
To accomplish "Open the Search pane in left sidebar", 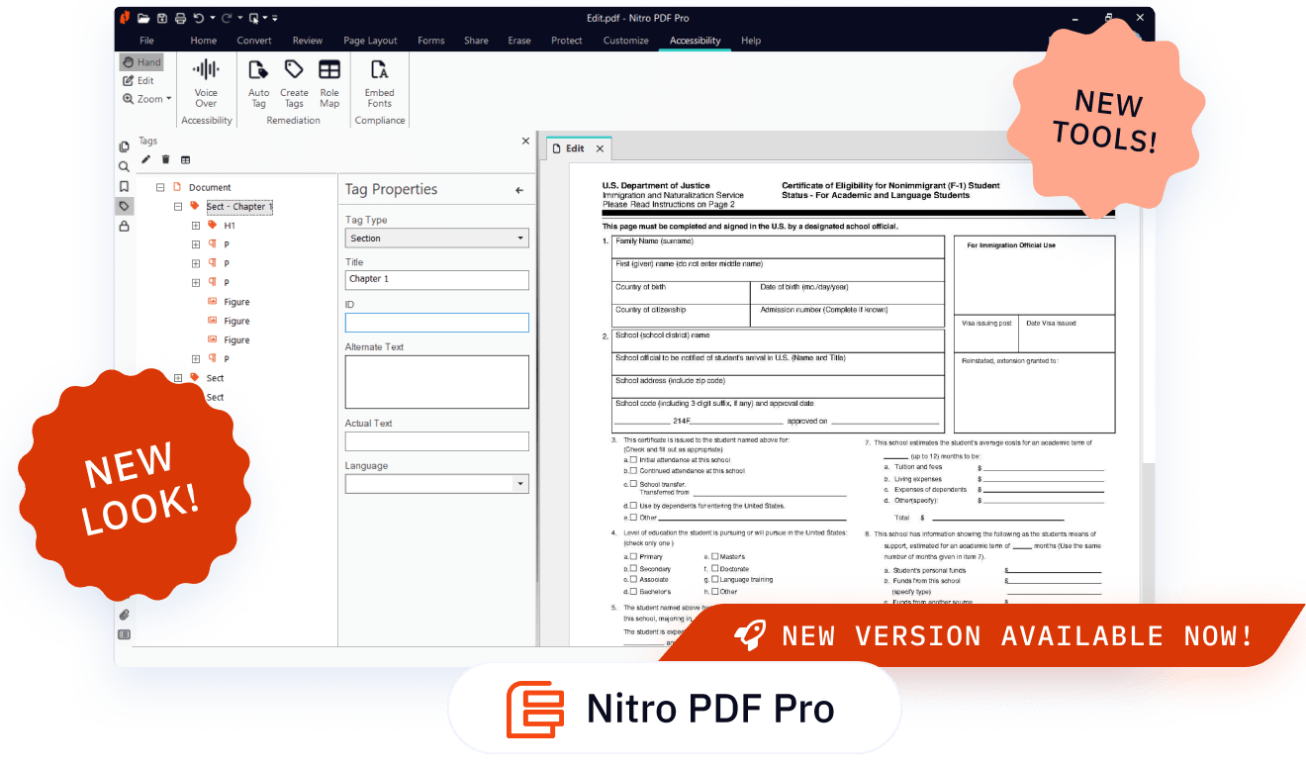I will pos(124,167).
